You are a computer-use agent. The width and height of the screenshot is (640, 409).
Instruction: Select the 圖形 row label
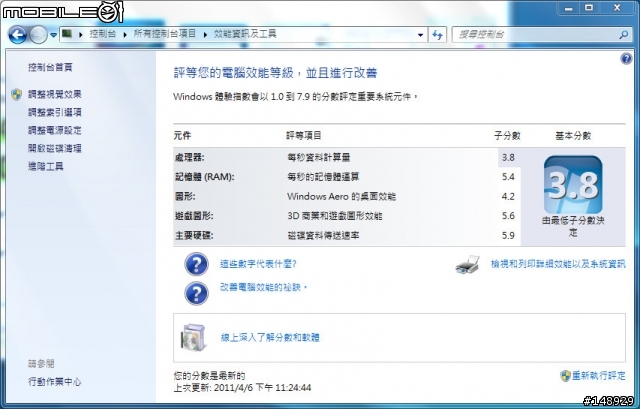(185, 196)
